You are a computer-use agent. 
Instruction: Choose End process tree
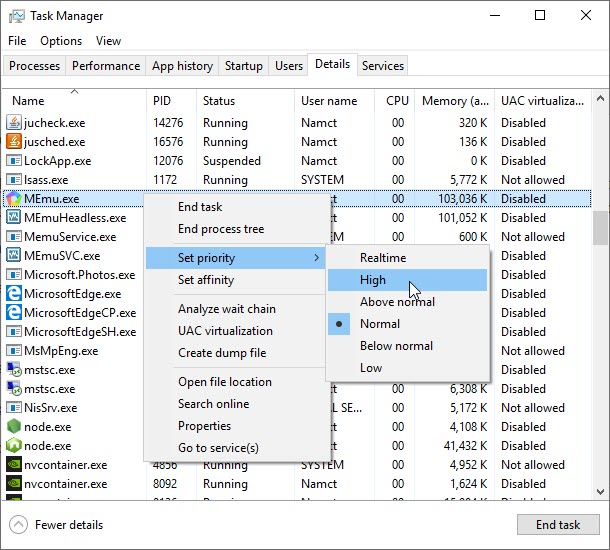pos(235,229)
